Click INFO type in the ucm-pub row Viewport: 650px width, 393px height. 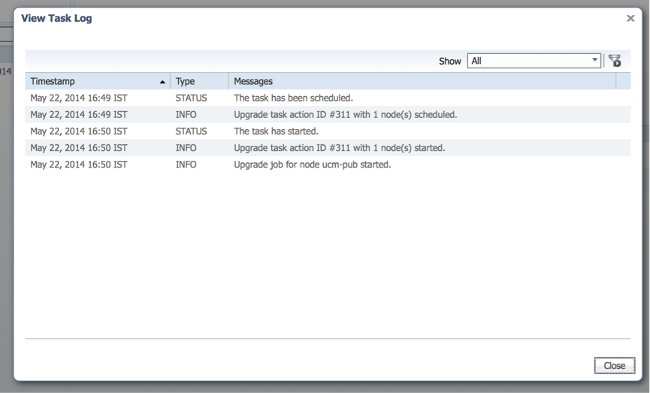pyautogui.click(x=186, y=165)
